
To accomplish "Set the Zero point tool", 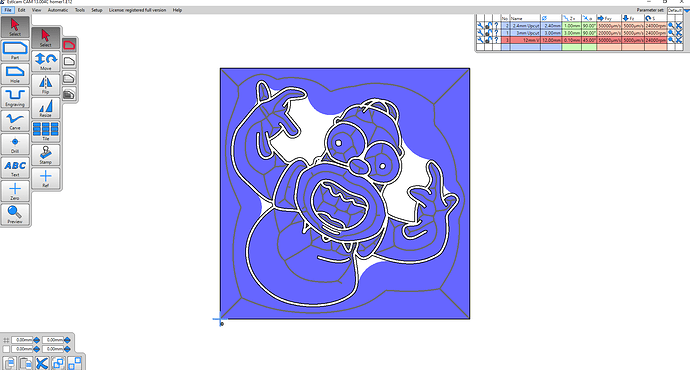I will tap(15, 190).
